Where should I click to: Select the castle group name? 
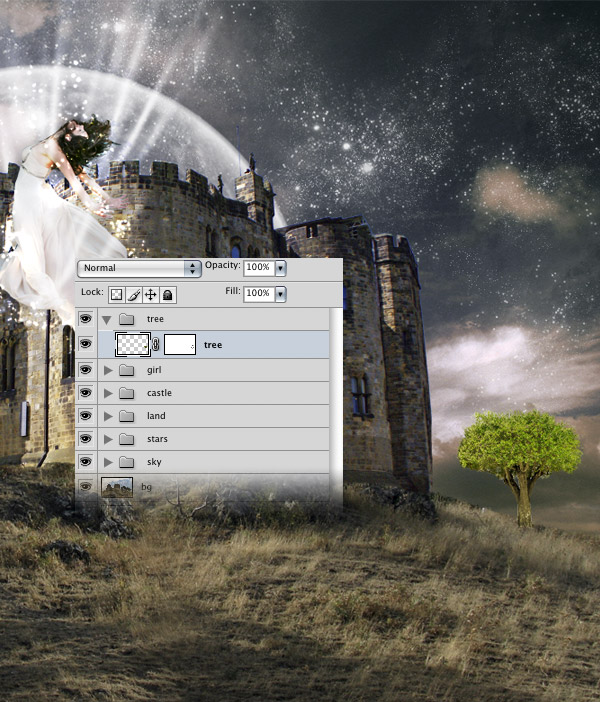click(x=159, y=393)
